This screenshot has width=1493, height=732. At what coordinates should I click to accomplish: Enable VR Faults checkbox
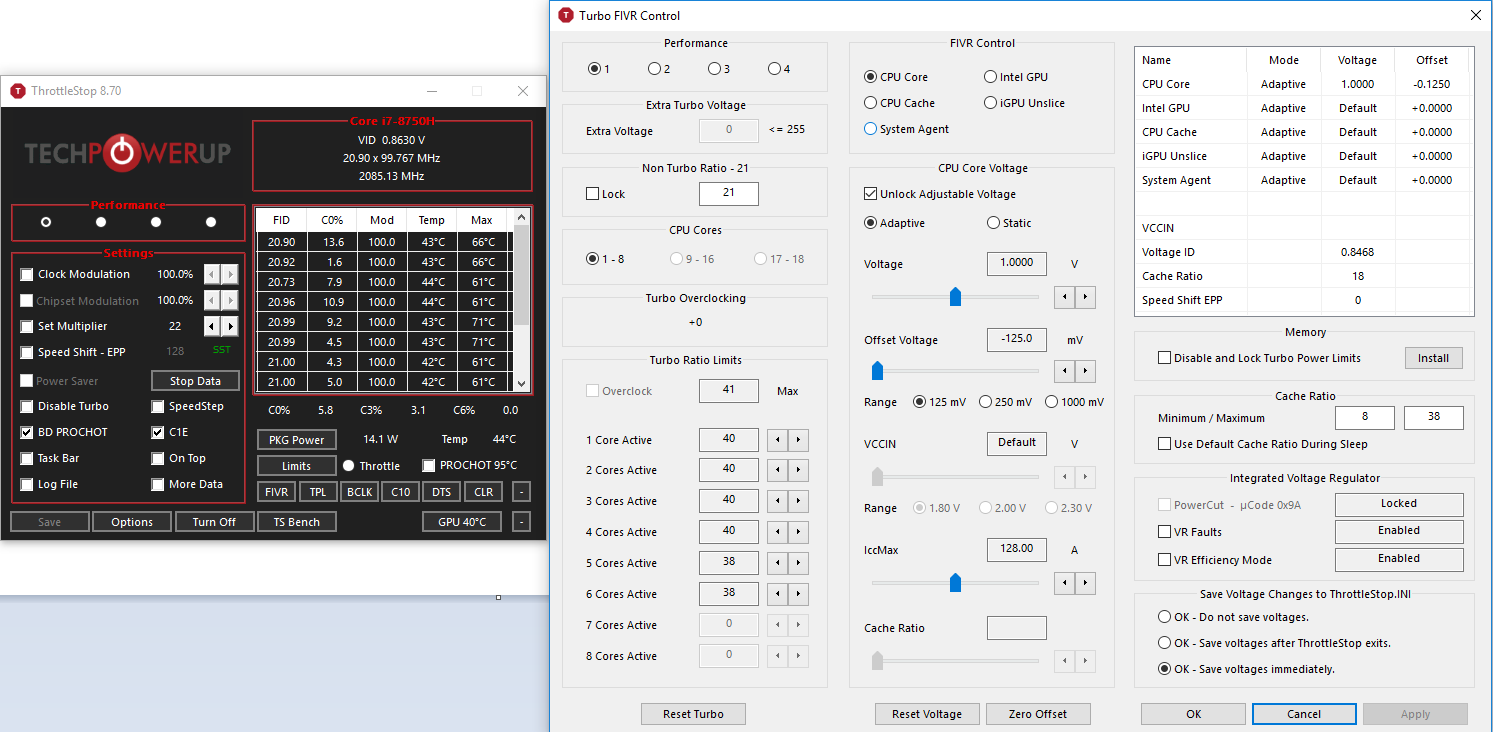1164,532
